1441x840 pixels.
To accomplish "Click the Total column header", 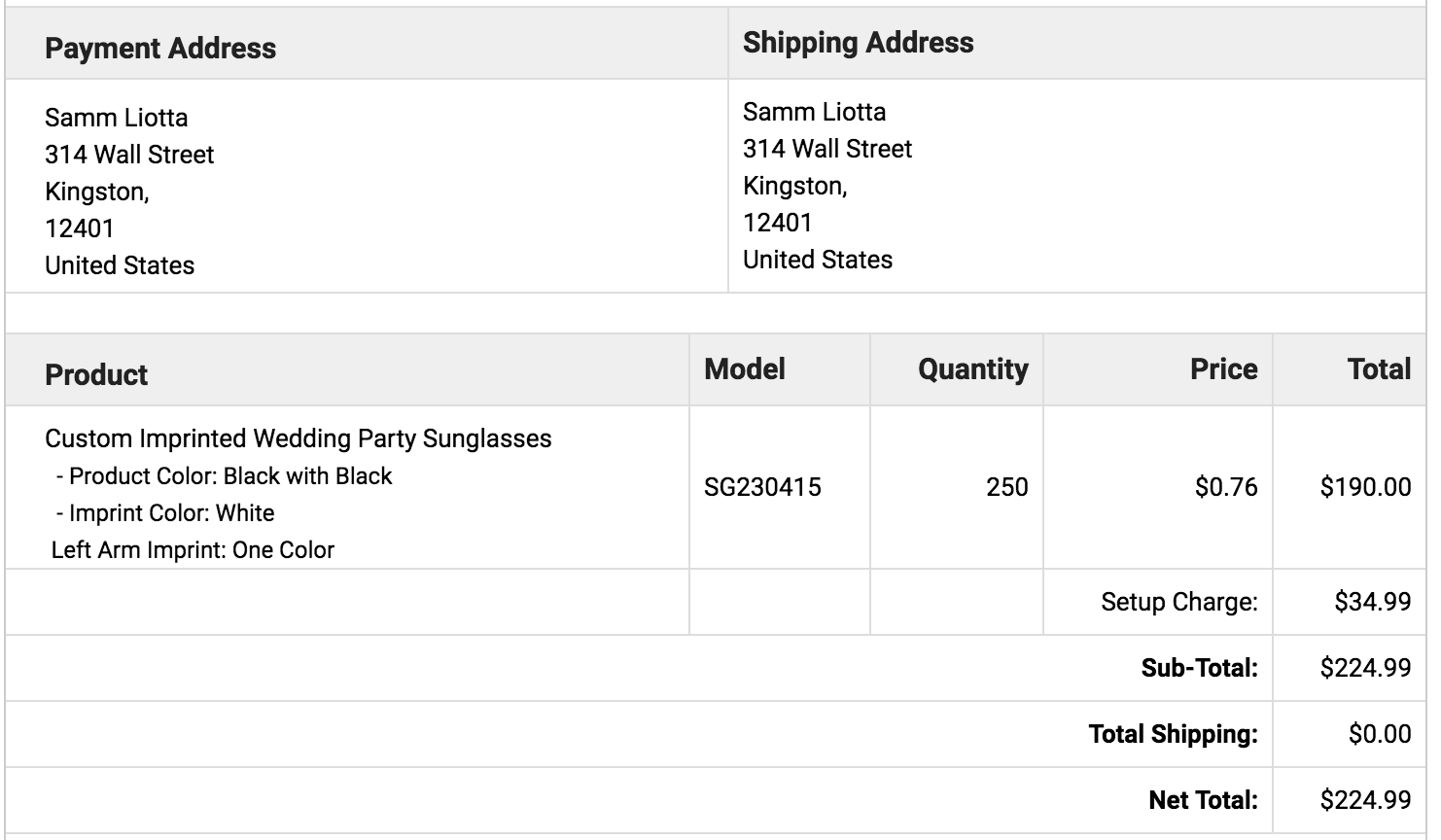I will tap(1379, 368).
